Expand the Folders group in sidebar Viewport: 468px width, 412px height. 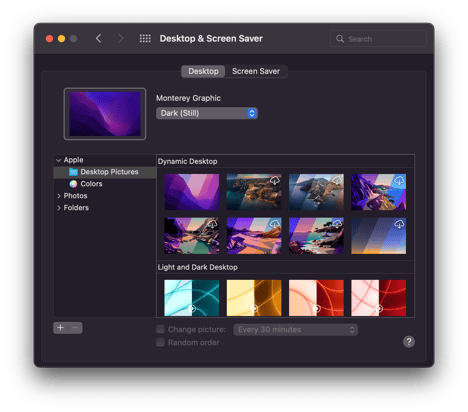pos(59,208)
